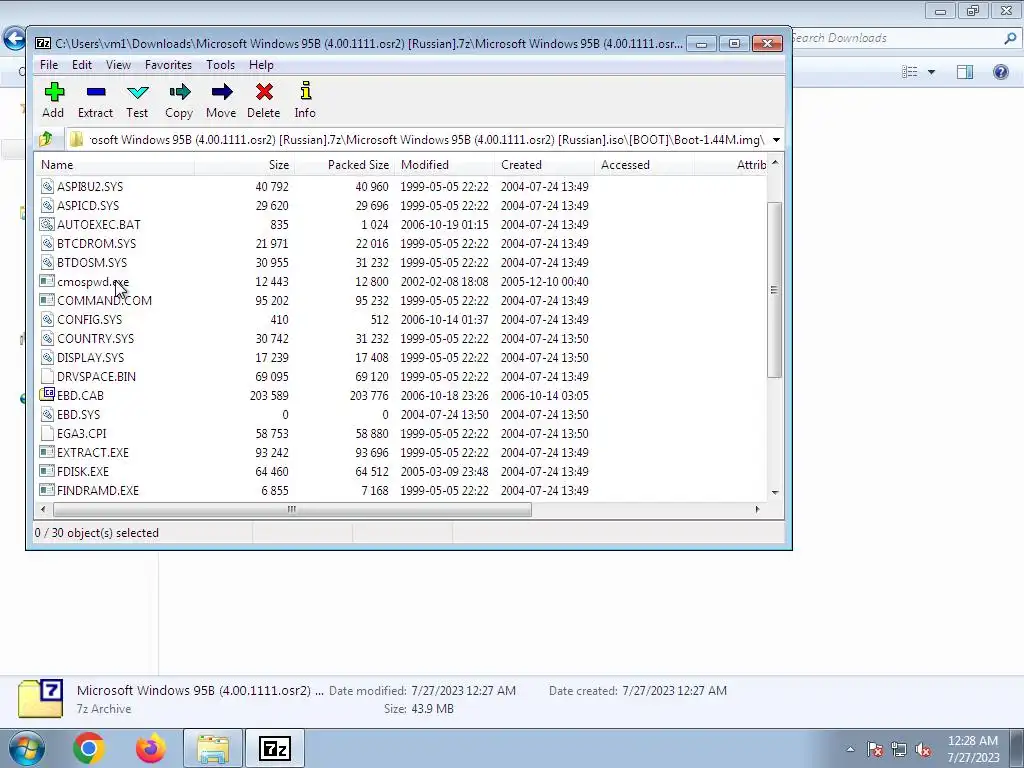This screenshot has width=1024, height=768.
Task: Select the EGA3.CPI file icon
Action: coord(47,433)
